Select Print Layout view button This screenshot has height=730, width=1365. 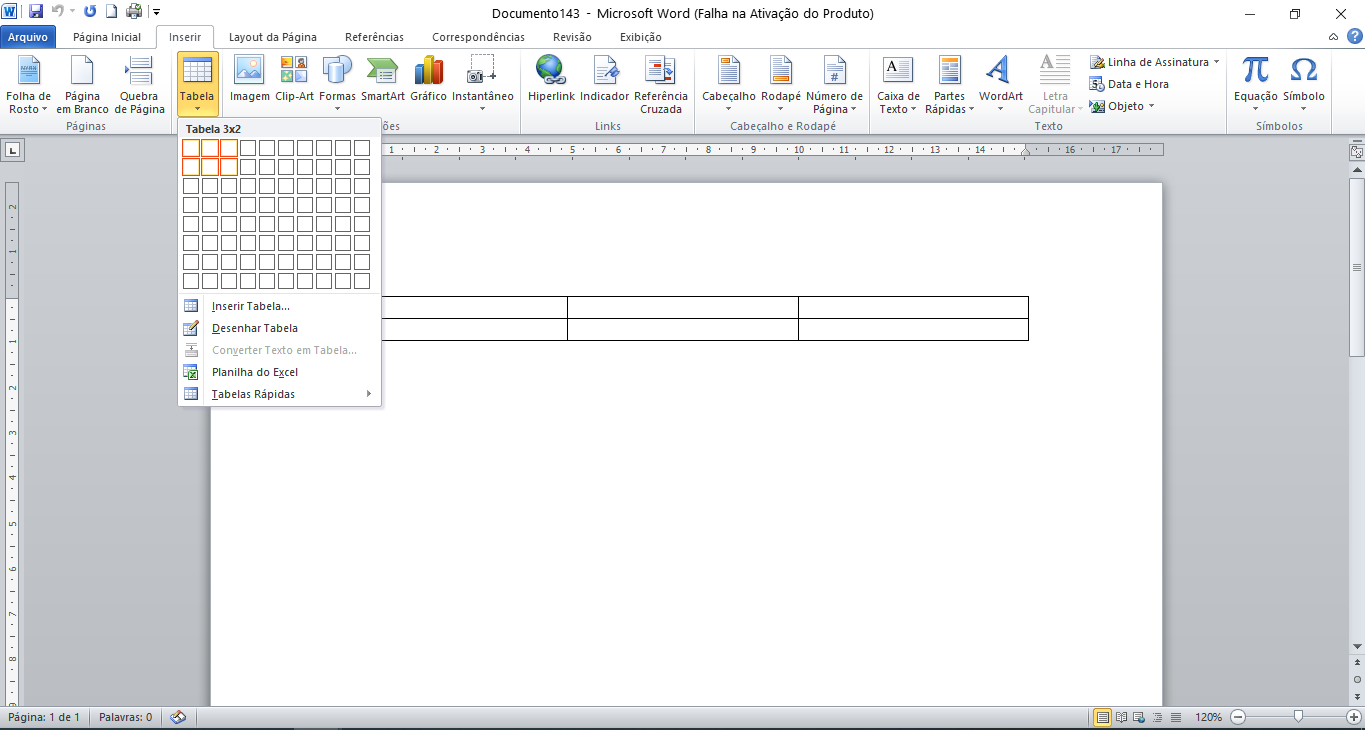click(1103, 717)
